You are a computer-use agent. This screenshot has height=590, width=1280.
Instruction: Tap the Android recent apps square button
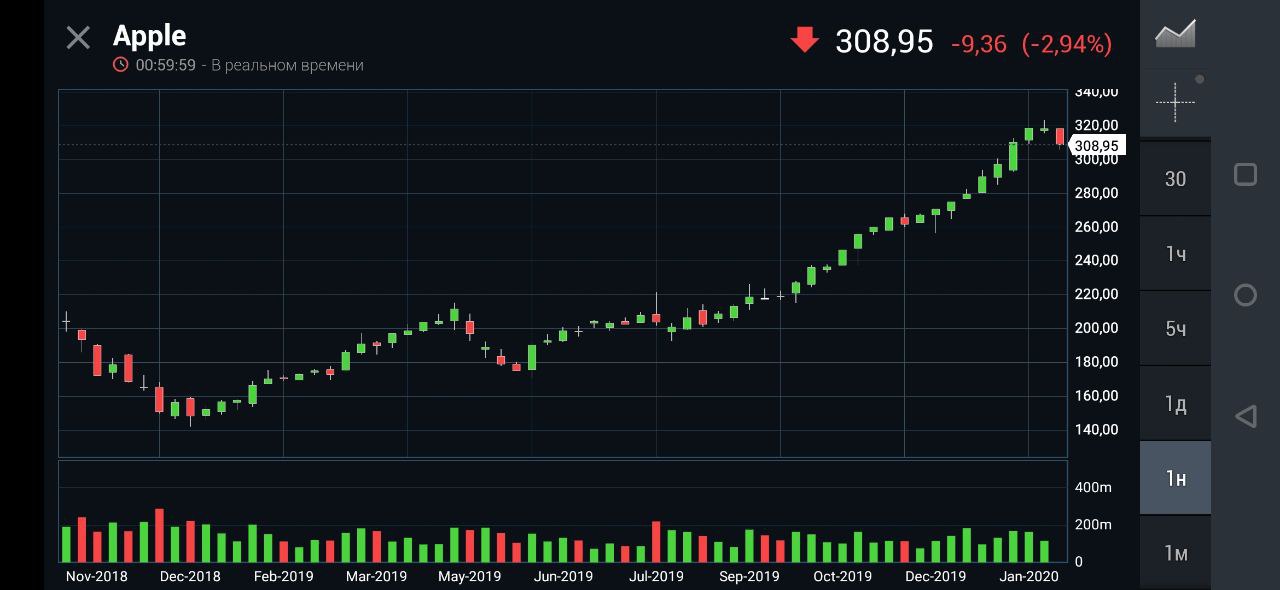pyautogui.click(x=1245, y=175)
